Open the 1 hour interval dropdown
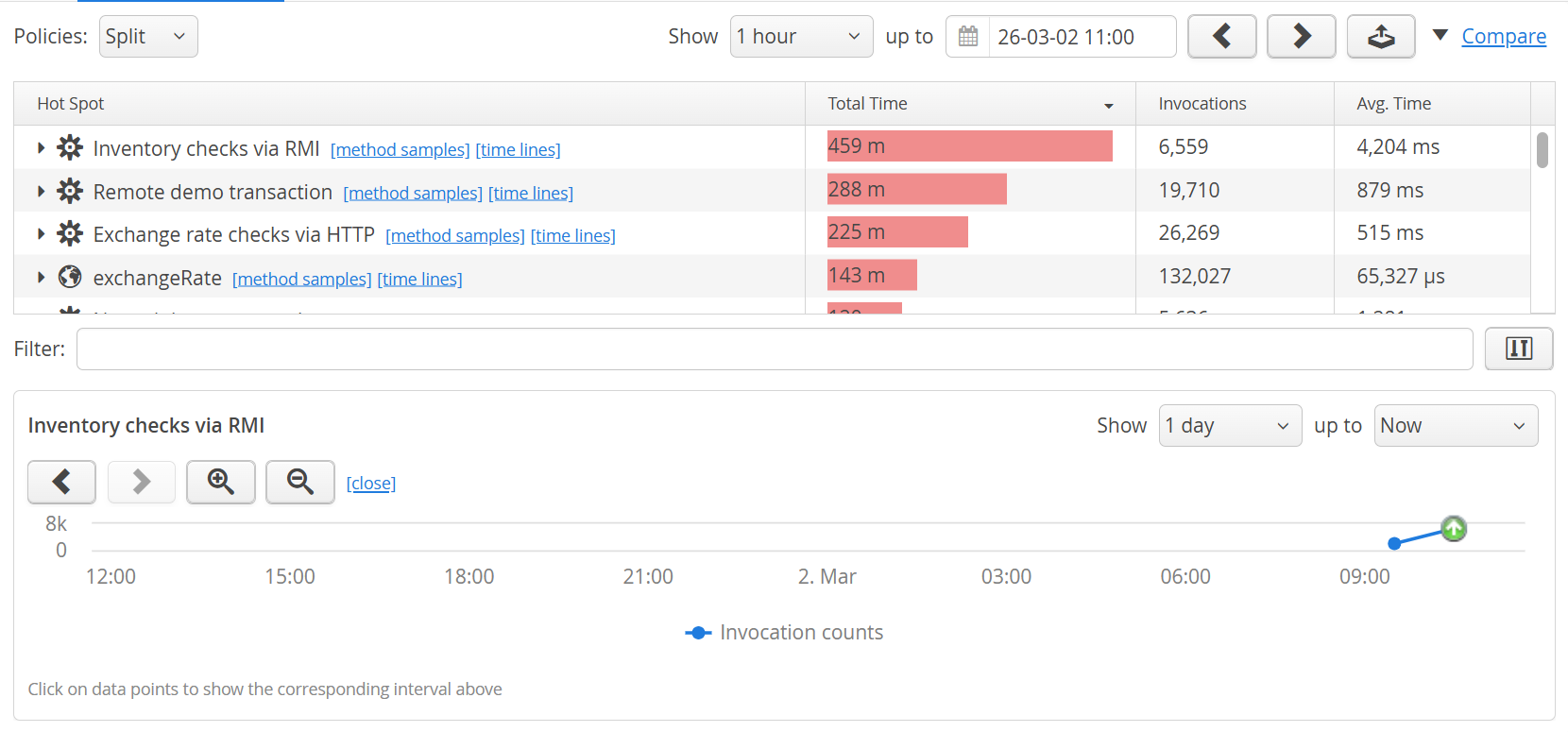This screenshot has height=732, width=1568. 801,37
